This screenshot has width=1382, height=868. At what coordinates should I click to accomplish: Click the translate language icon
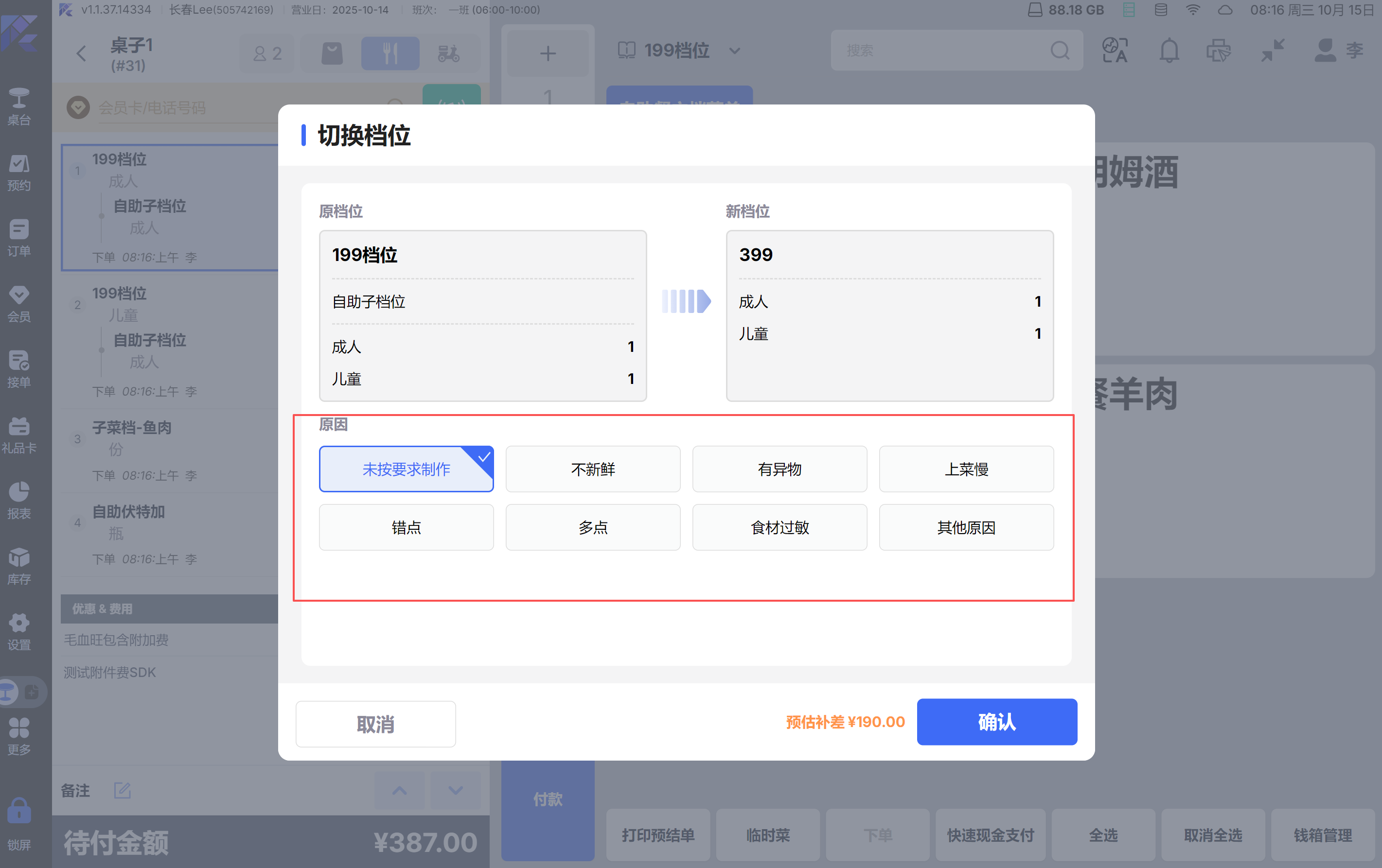coord(1115,51)
